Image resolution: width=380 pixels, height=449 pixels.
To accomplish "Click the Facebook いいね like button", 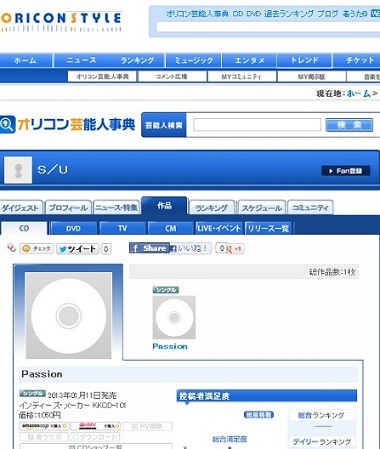I will (190, 248).
